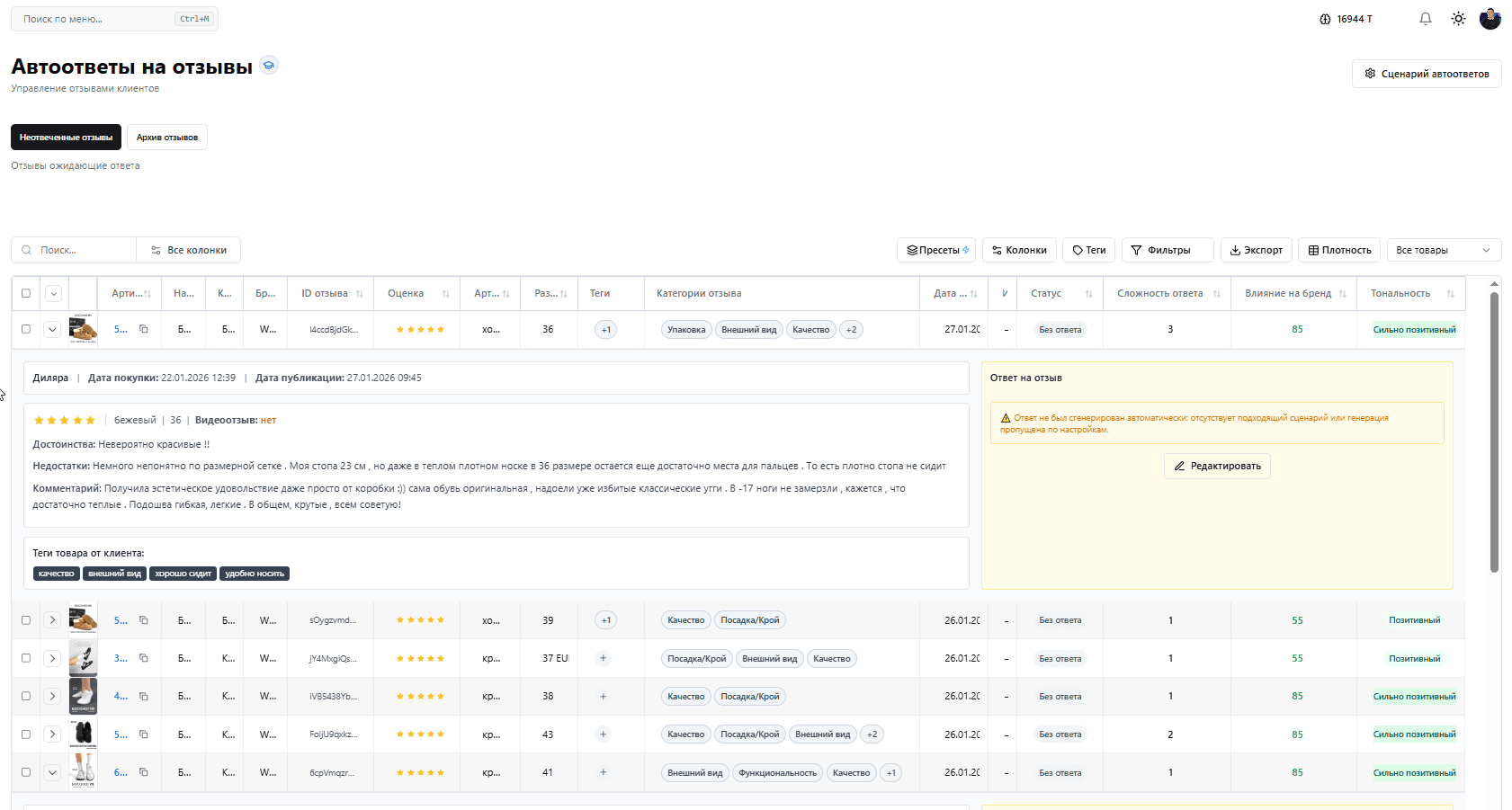Open the notifications bell icon
Screen dimensions: 1512x810
pos(1425,19)
